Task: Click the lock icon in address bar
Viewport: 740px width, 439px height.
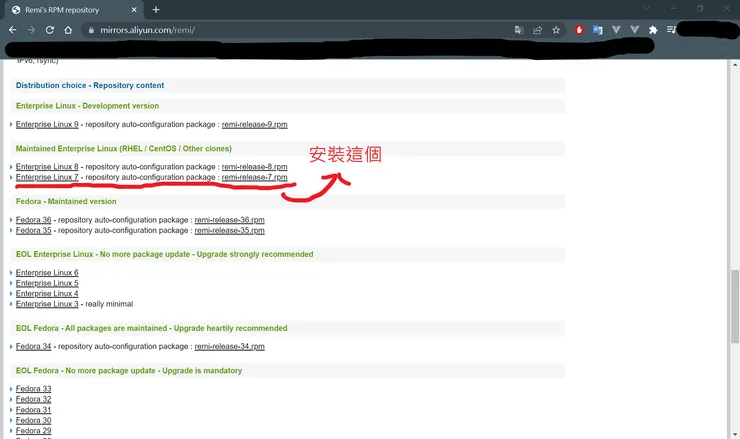Action: pos(91,30)
